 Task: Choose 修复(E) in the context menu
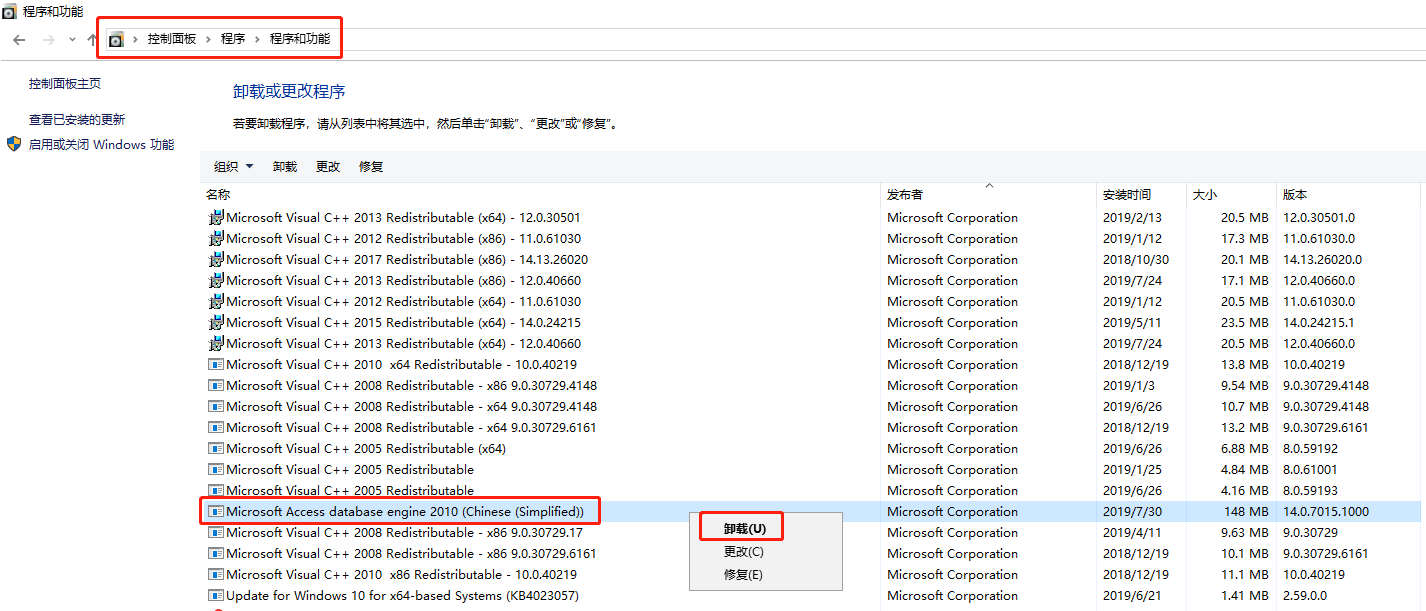coord(743,575)
